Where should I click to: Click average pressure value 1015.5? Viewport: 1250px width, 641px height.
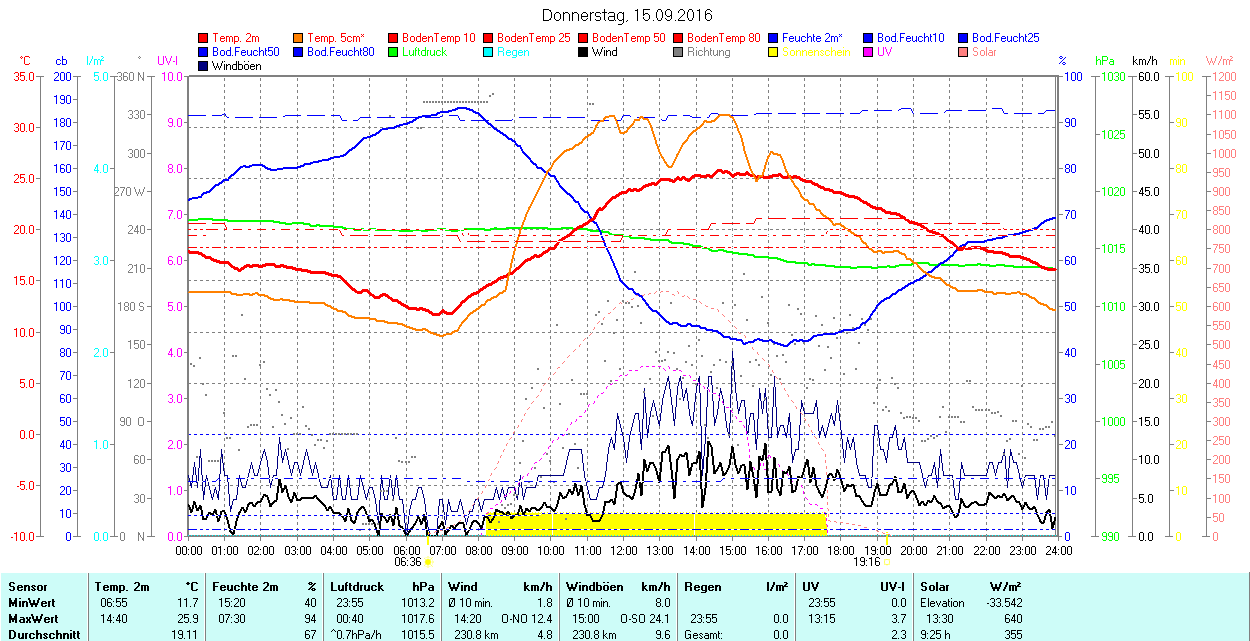pos(417,635)
